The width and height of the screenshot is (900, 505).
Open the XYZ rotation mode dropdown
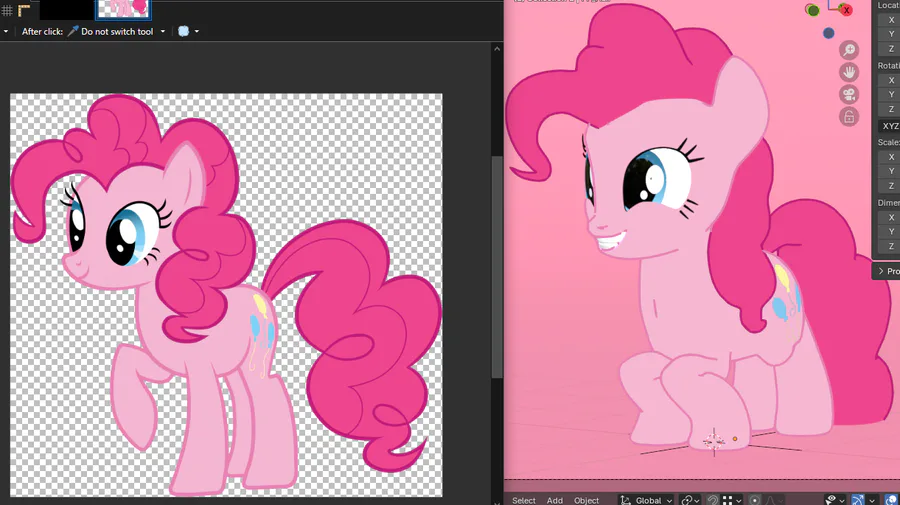[x=889, y=126]
